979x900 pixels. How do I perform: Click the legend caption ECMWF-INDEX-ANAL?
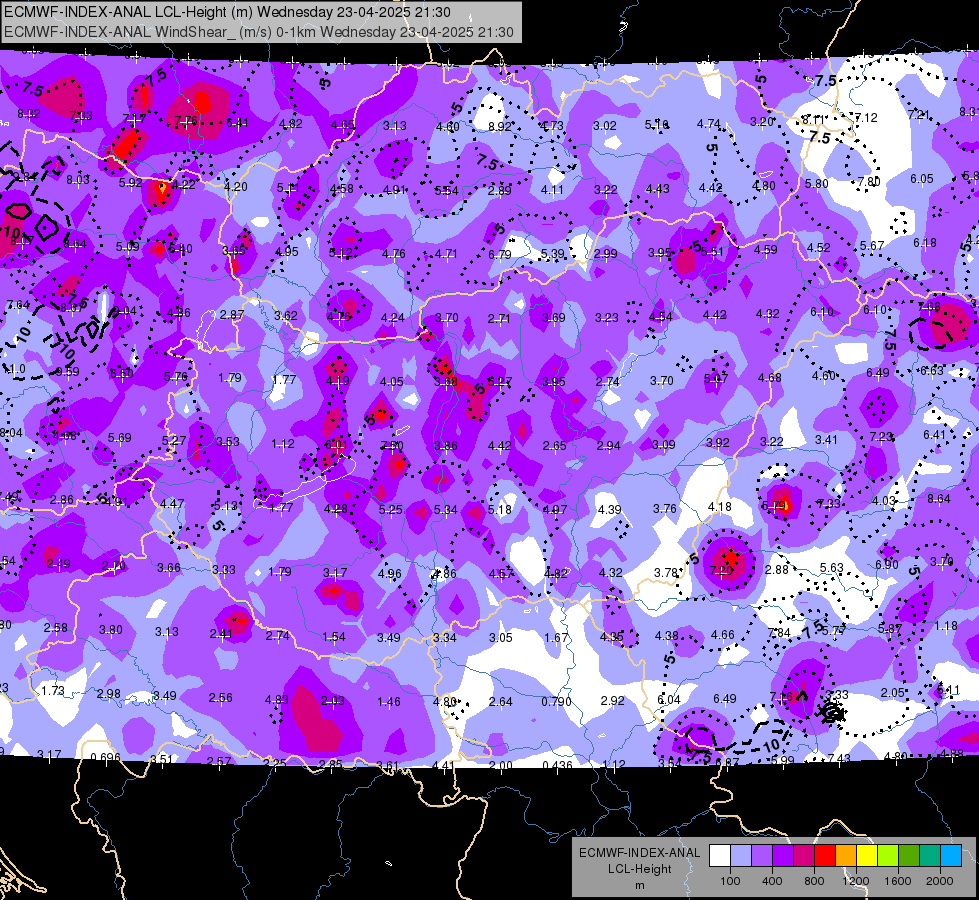click(x=640, y=853)
